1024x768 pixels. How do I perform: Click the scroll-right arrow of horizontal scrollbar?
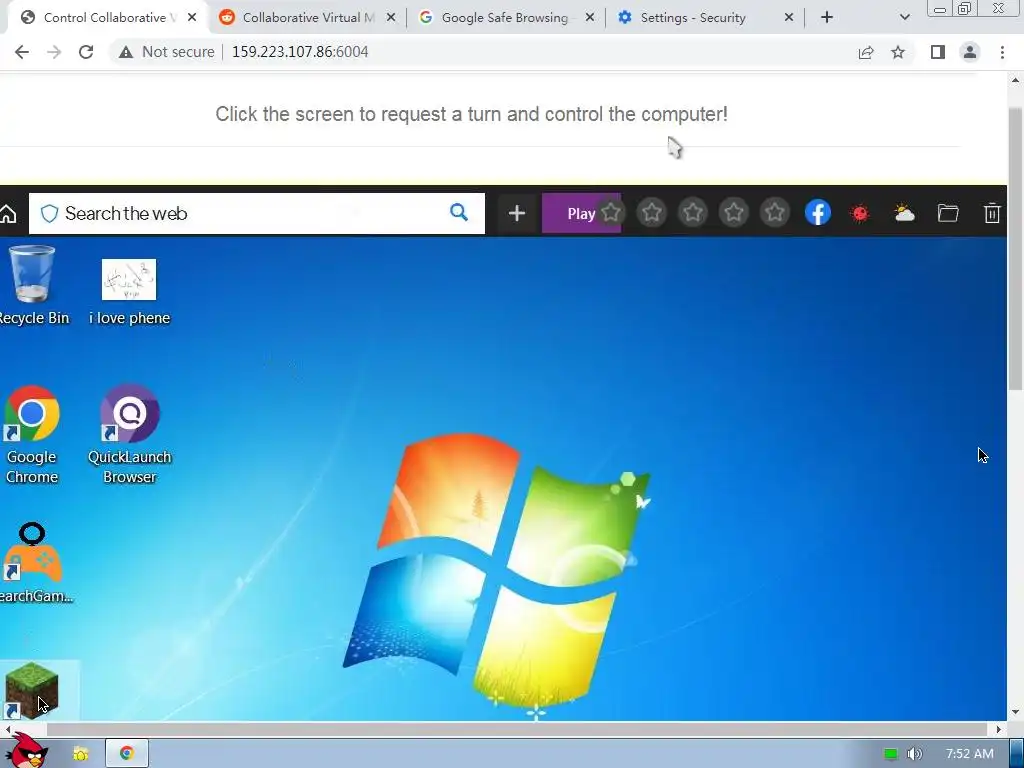coord(999,729)
